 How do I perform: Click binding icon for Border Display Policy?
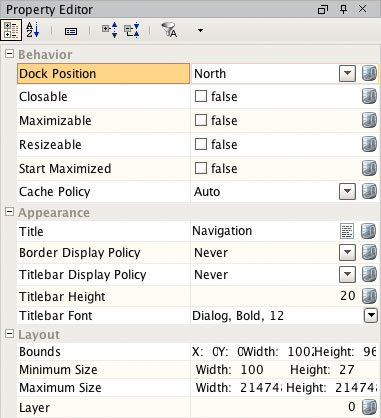369,253
